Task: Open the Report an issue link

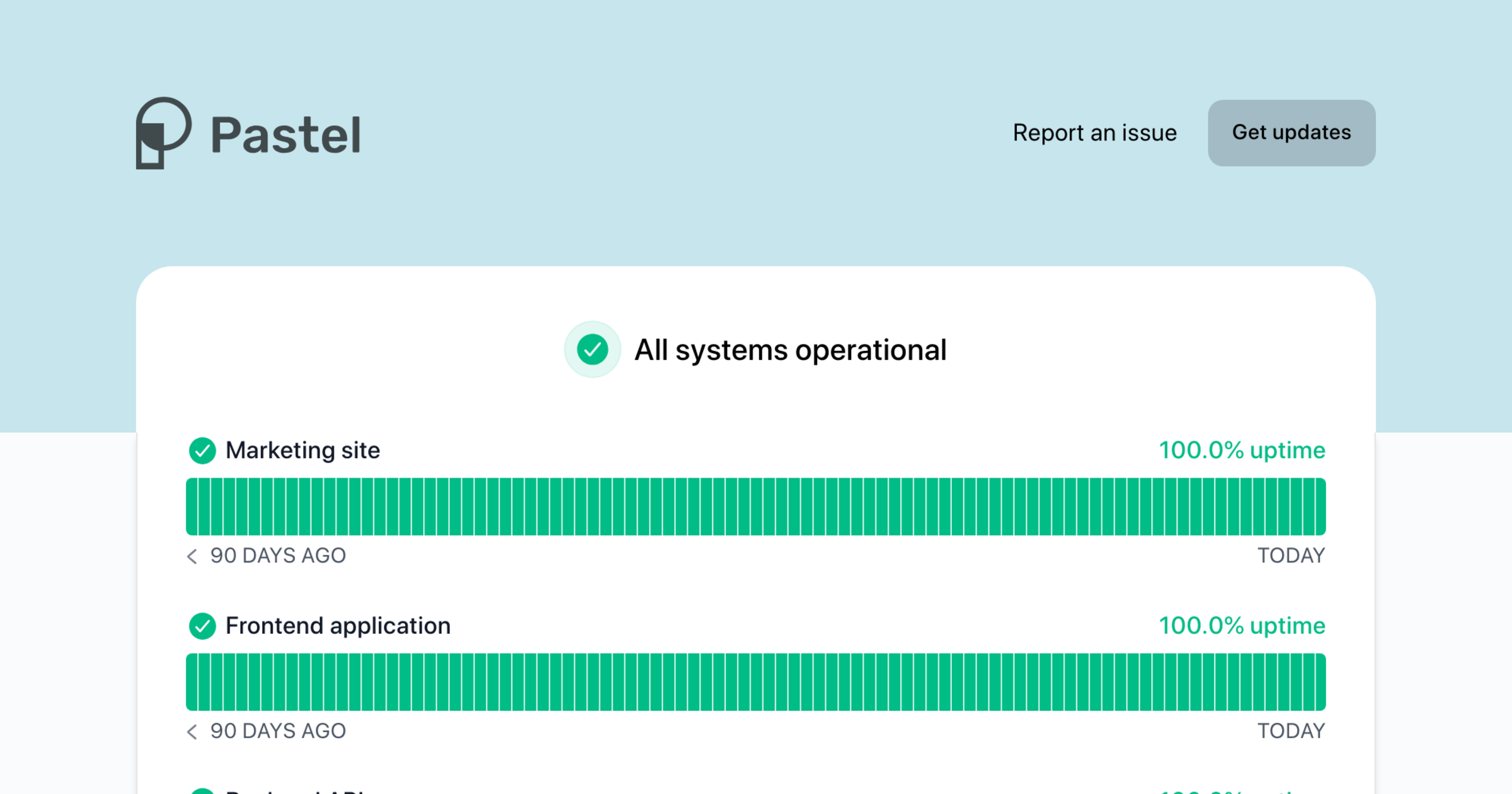Action: tap(1094, 133)
